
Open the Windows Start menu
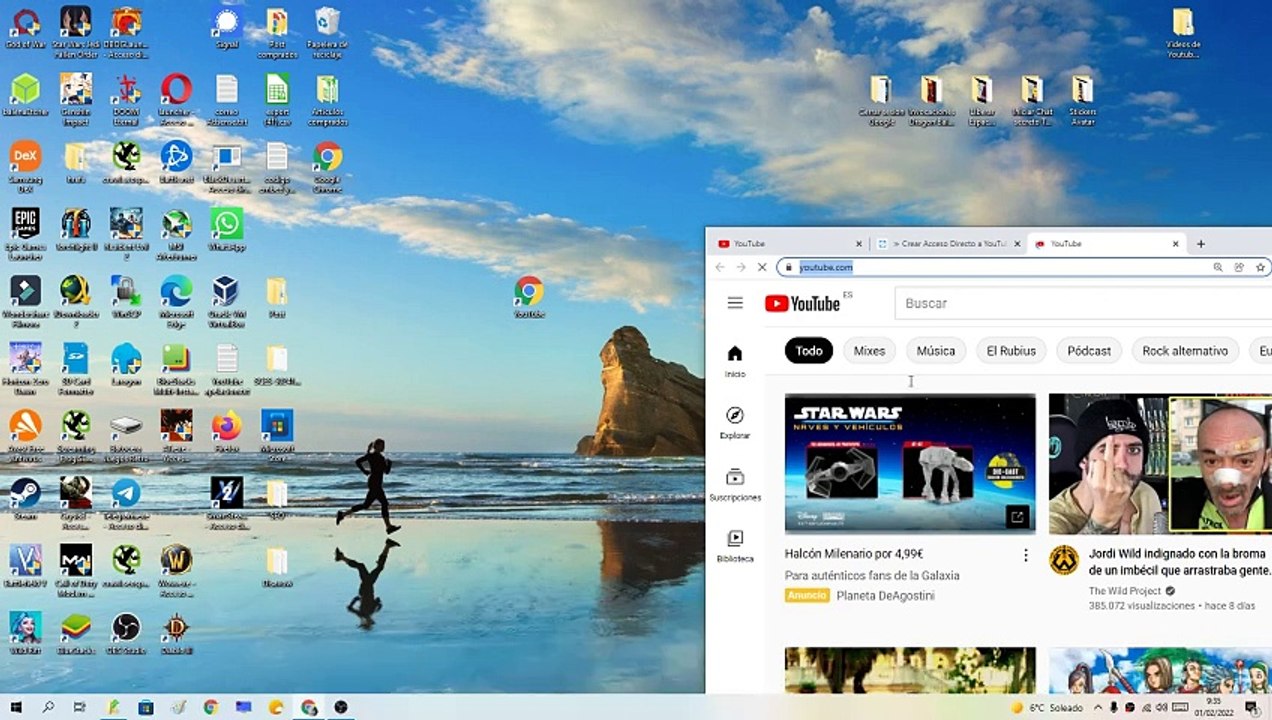click(15, 707)
